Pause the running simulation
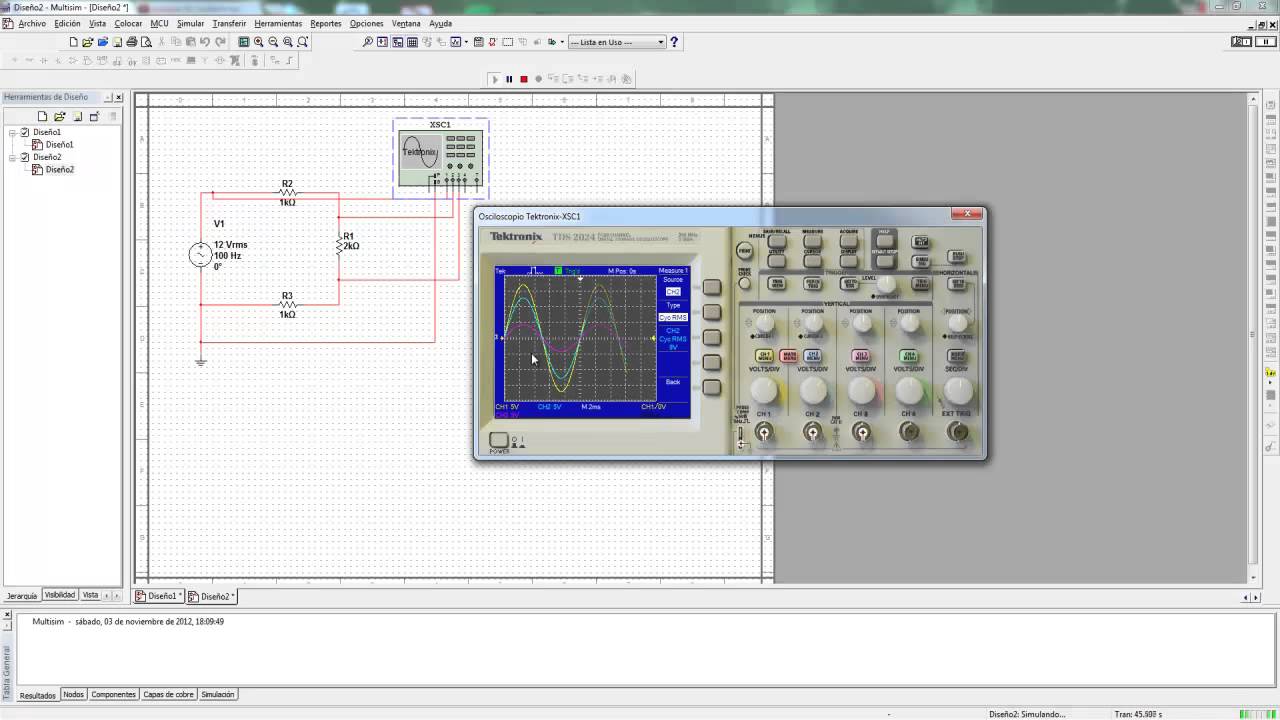This screenshot has height=720, width=1280. (x=509, y=79)
